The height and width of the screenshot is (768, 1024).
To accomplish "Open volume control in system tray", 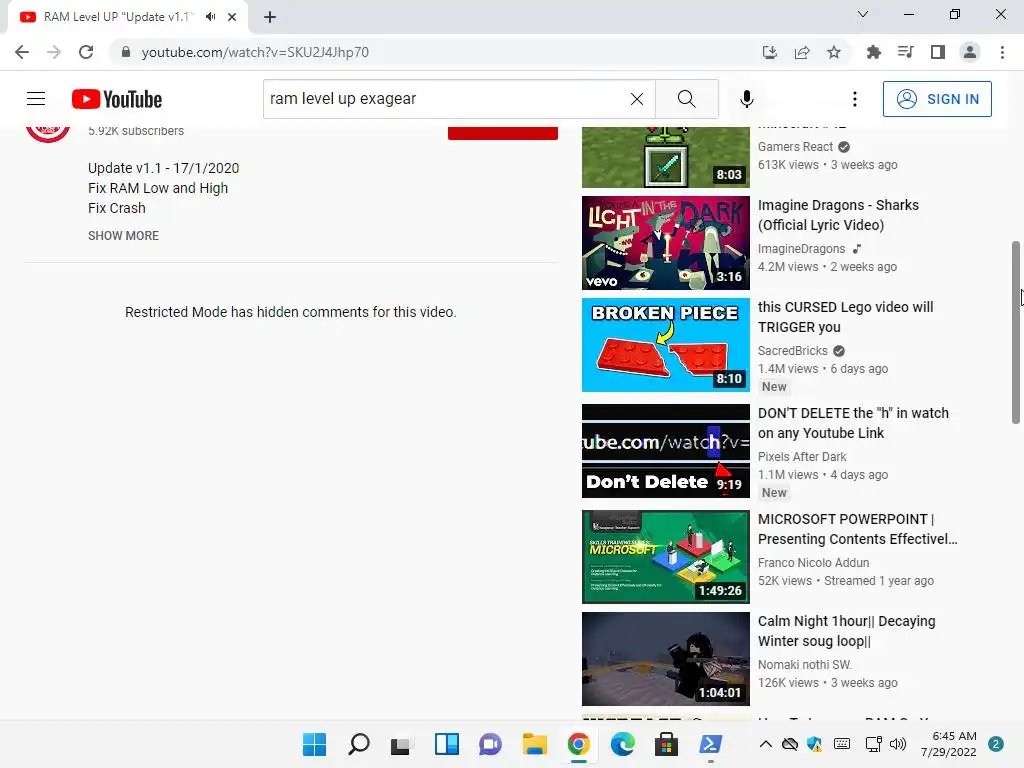I will pyautogui.click(x=898, y=744).
